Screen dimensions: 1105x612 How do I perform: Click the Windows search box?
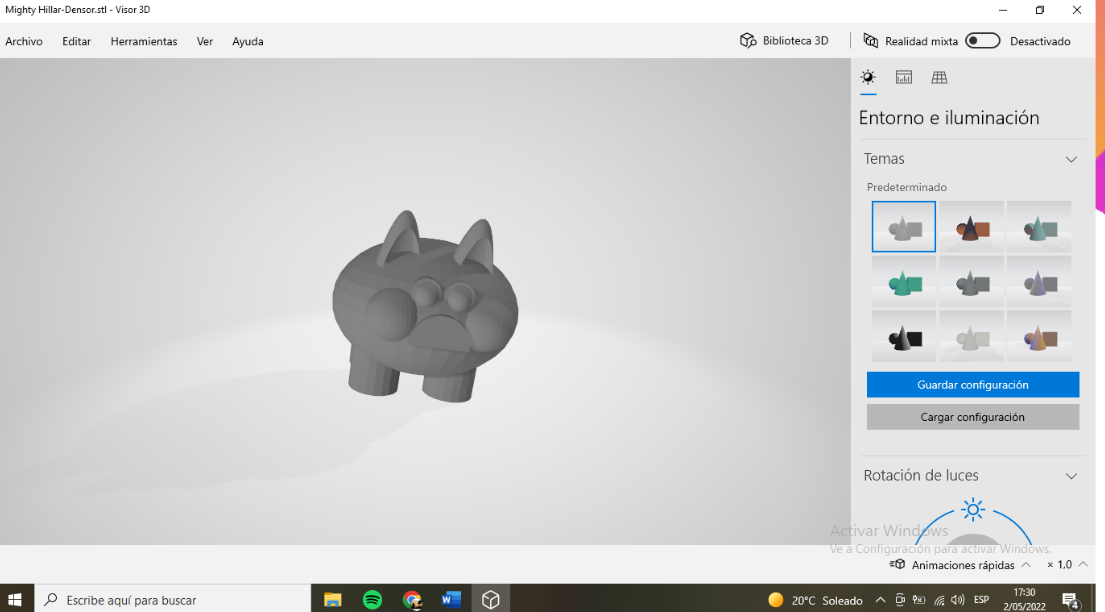click(x=172, y=600)
